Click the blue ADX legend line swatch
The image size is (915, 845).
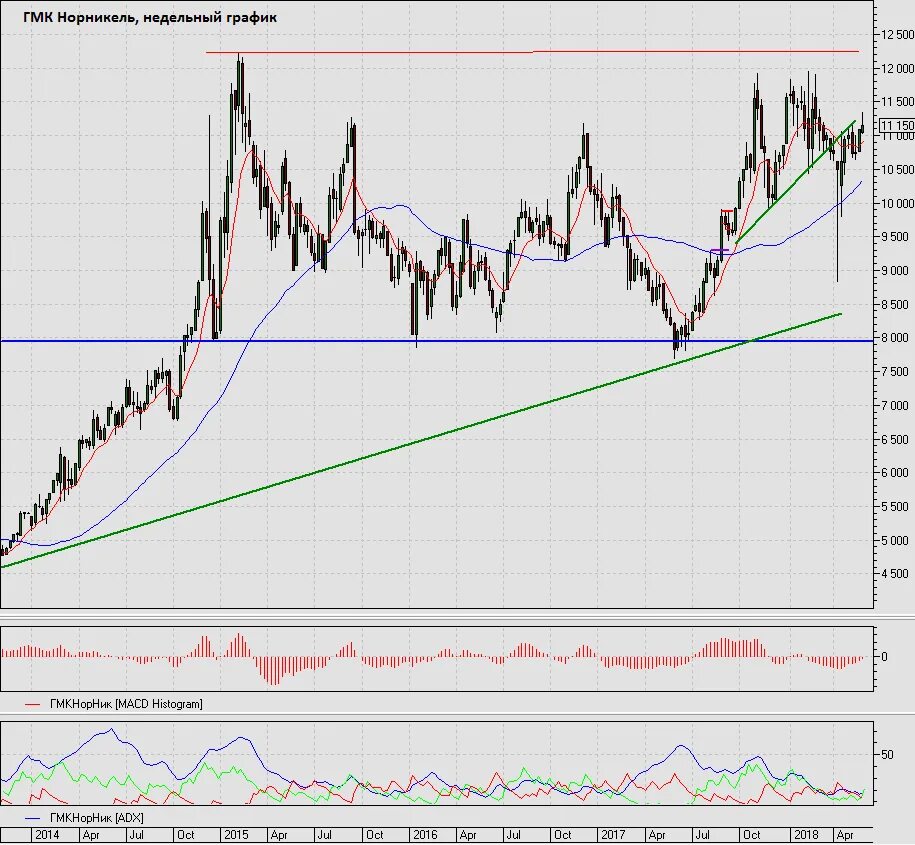click(x=33, y=818)
